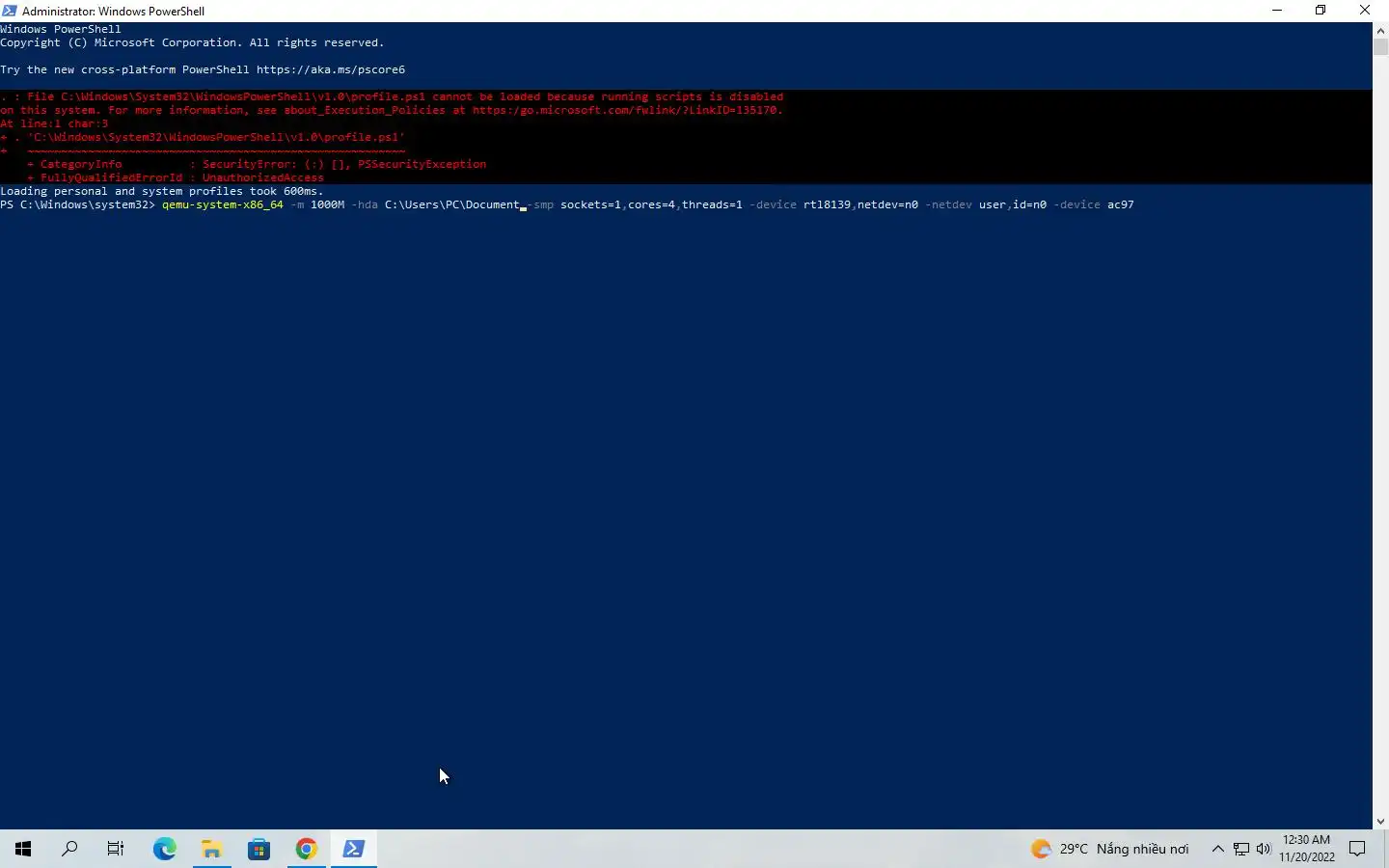The width and height of the screenshot is (1389, 868).
Task: Click 'Administrator: Windows PowerShell' title text
Action: pos(113,11)
